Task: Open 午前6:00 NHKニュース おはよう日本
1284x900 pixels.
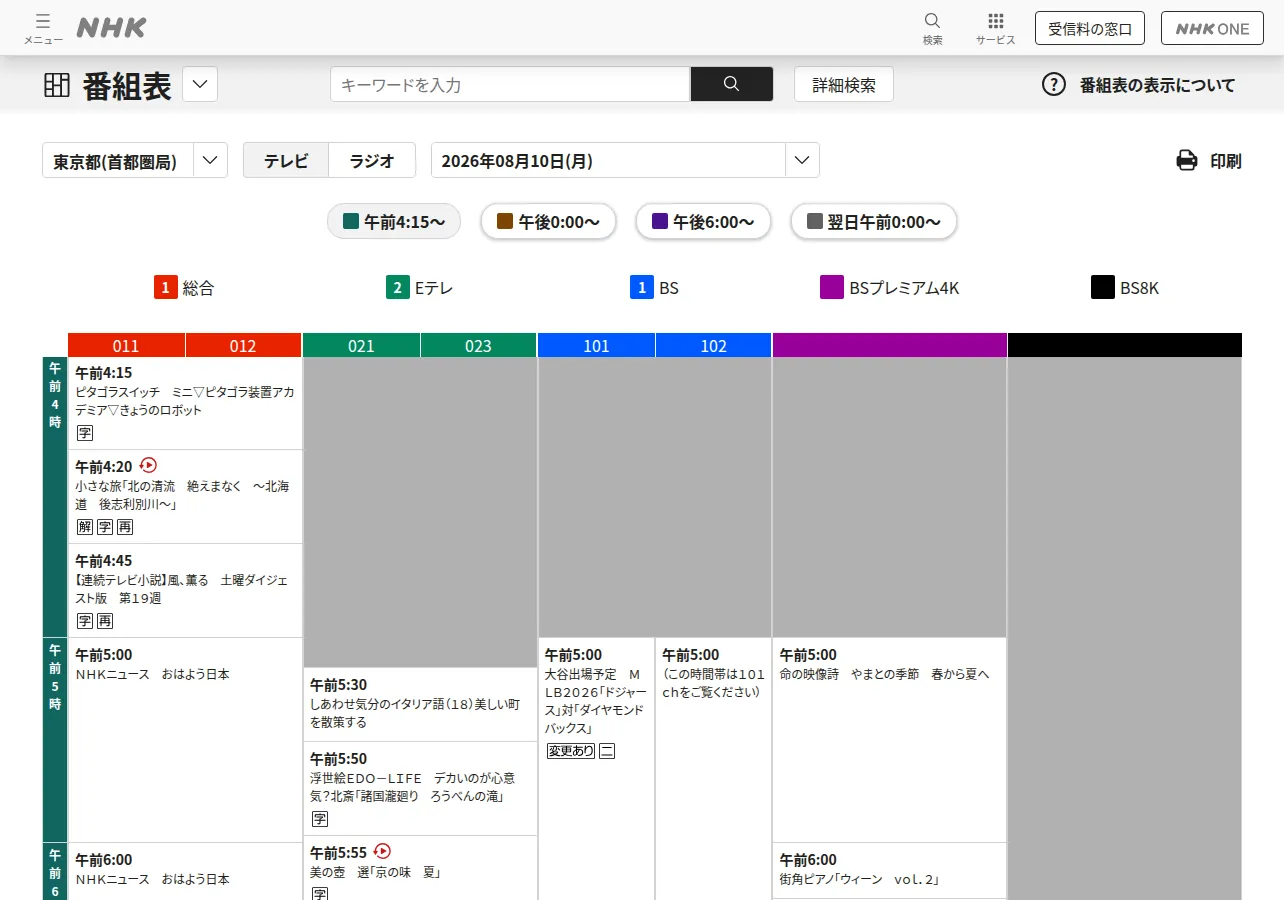Action: coord(185,871)
